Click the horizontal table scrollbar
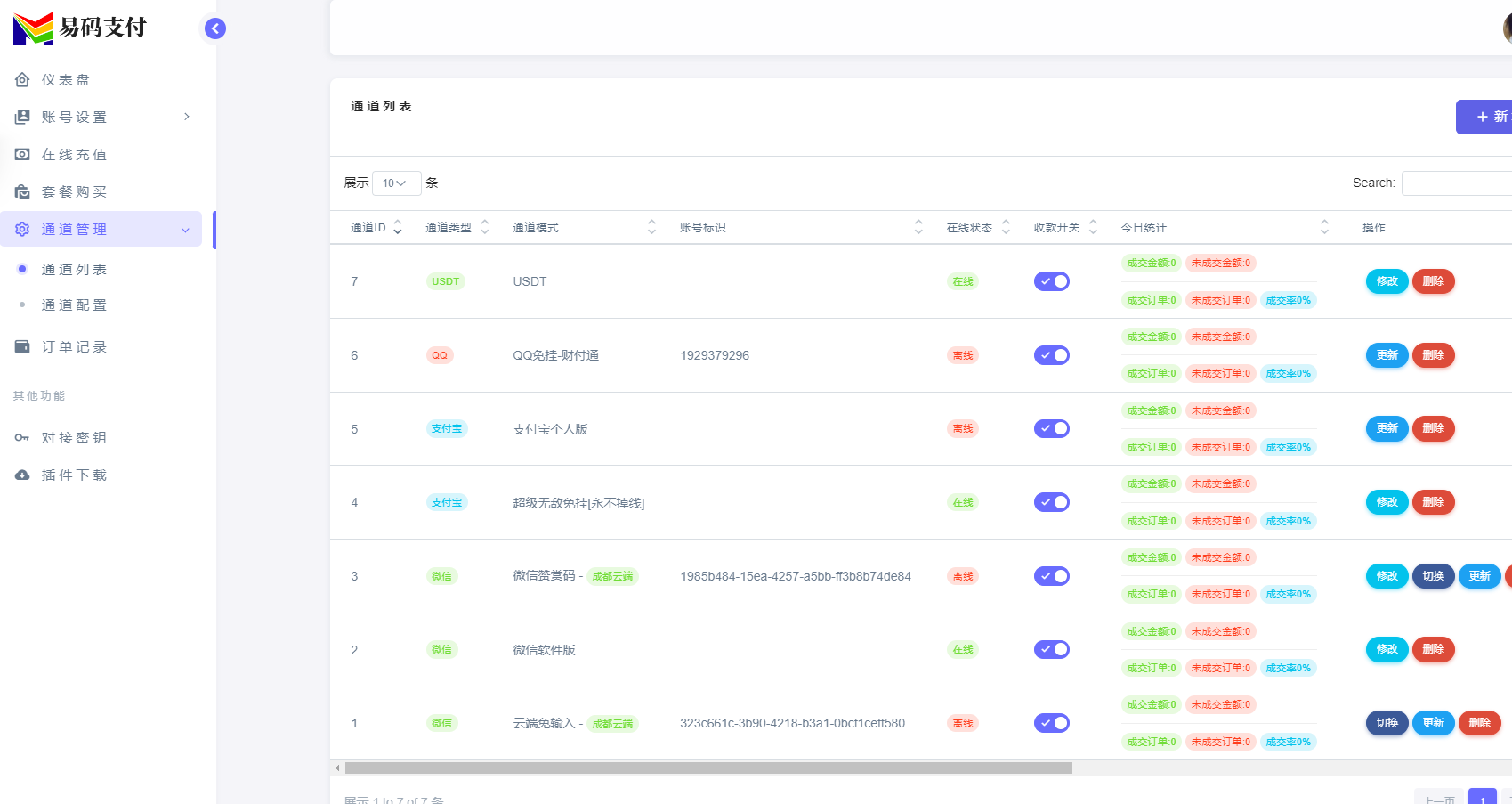Screen dimensions: 1512x804 click(708, 767)
